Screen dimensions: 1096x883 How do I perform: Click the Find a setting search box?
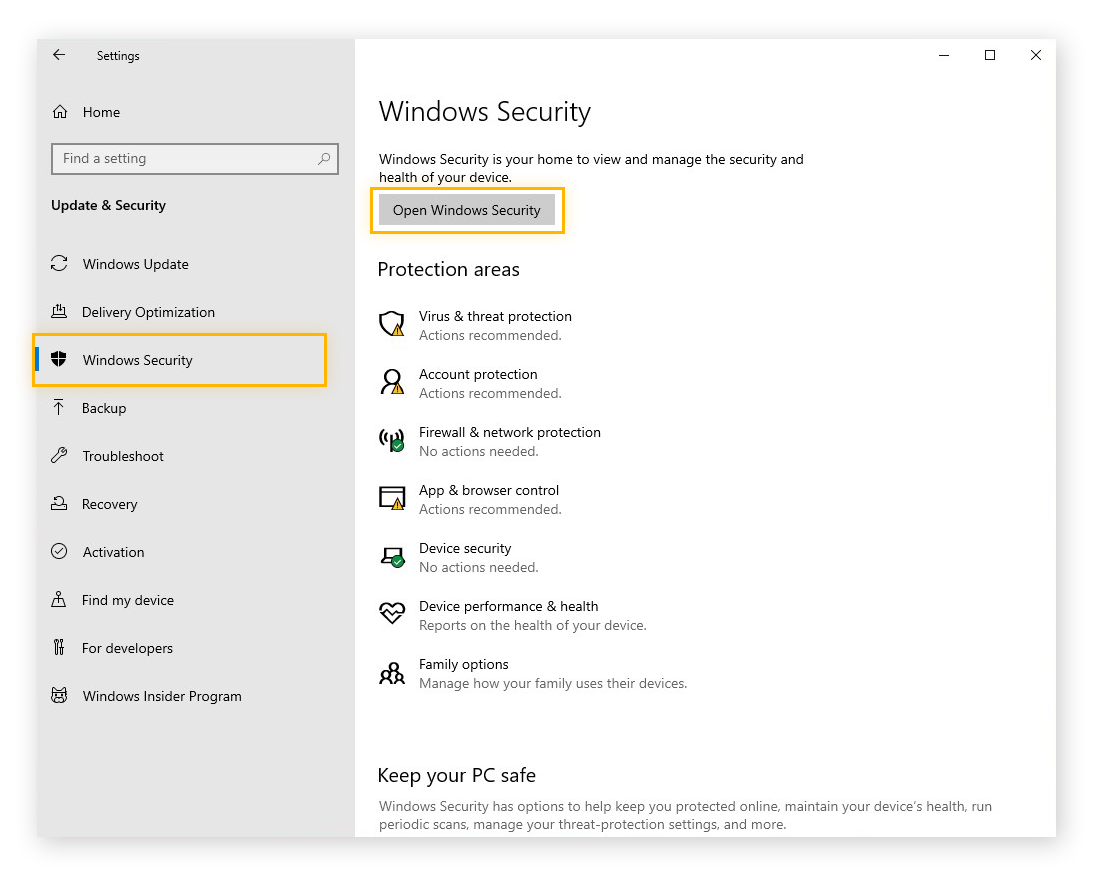[194, 159]
